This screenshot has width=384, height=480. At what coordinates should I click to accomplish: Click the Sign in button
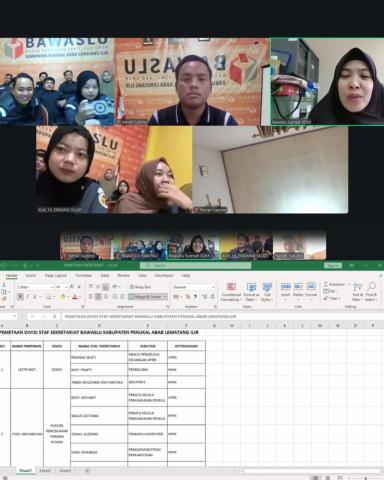pyautogui.click(x=333, y=265)
